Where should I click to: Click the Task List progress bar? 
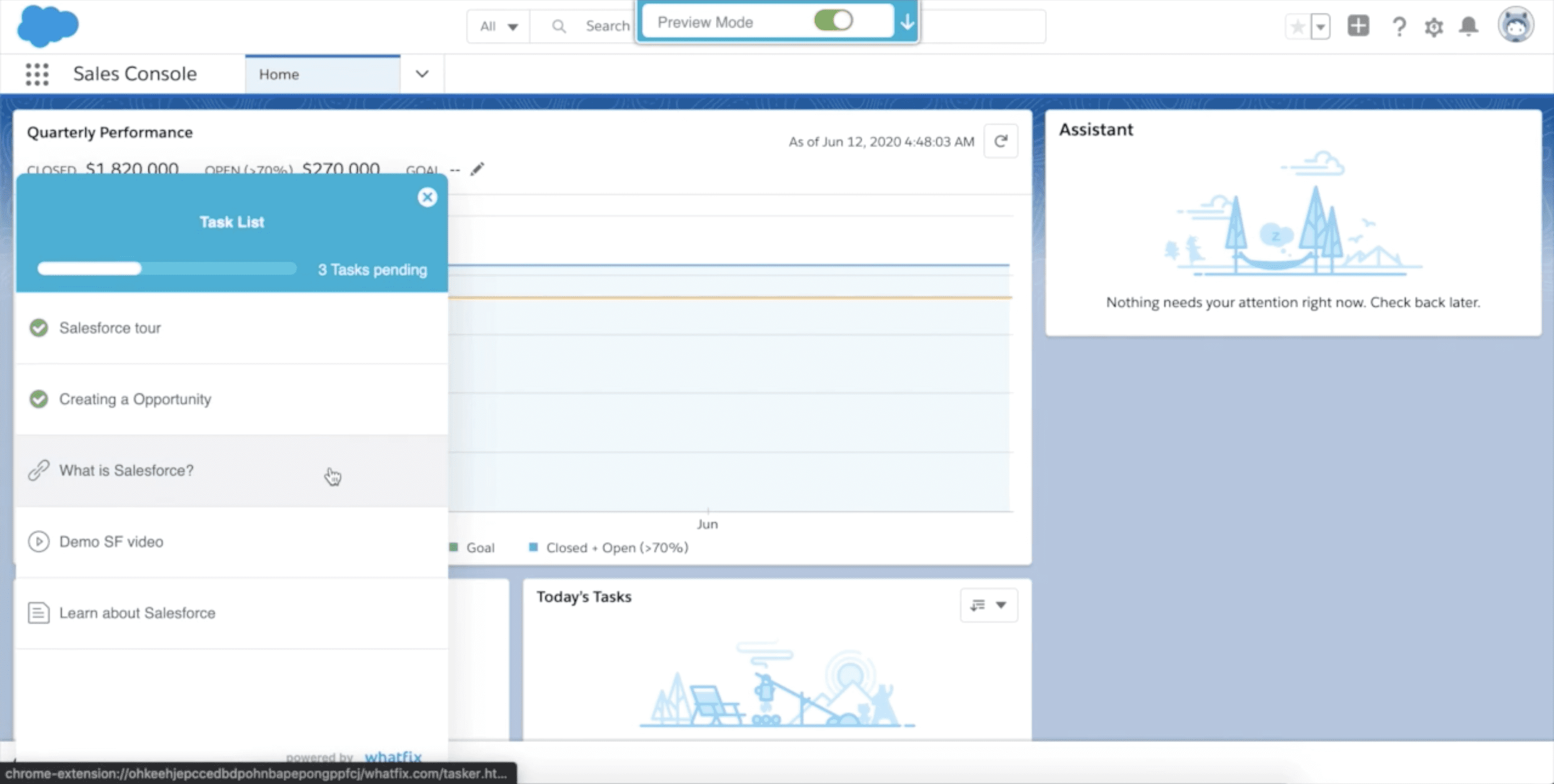167,269
